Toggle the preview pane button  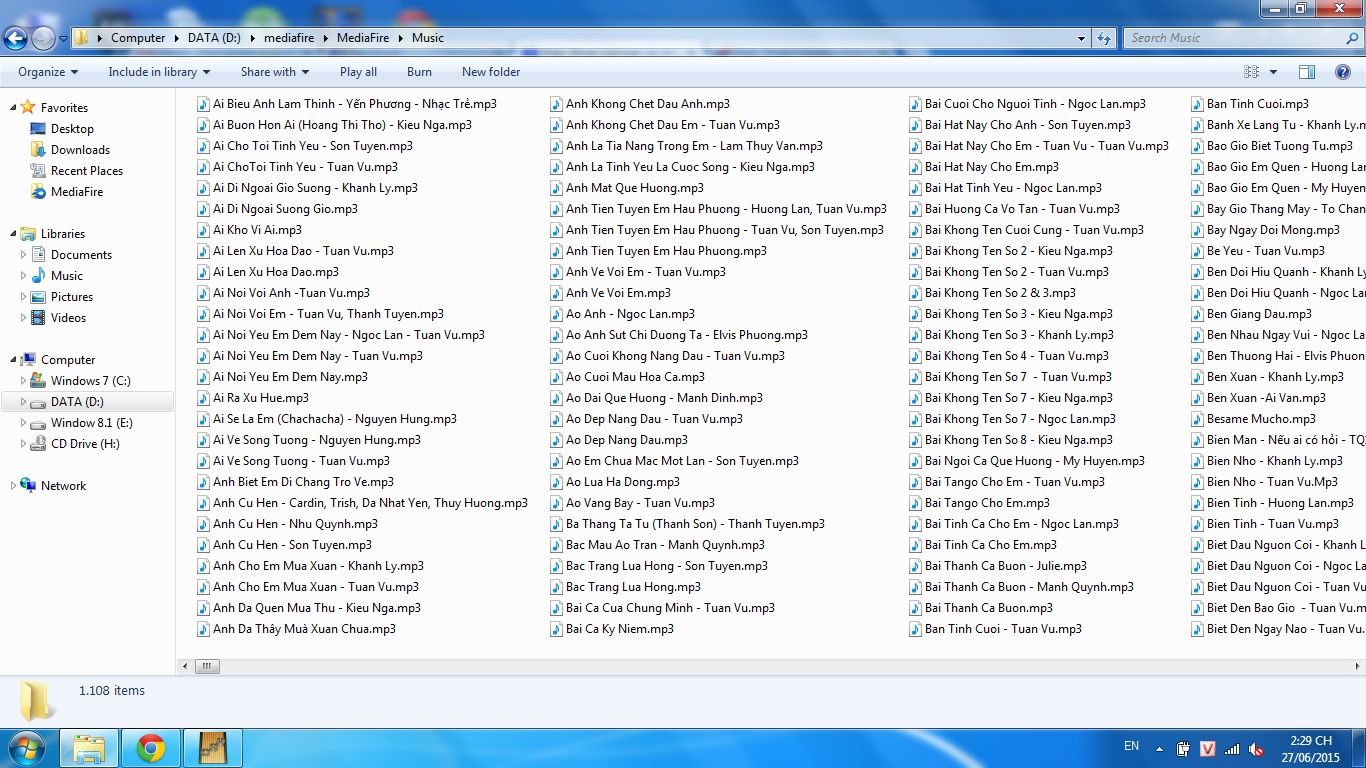[1306, 72]
